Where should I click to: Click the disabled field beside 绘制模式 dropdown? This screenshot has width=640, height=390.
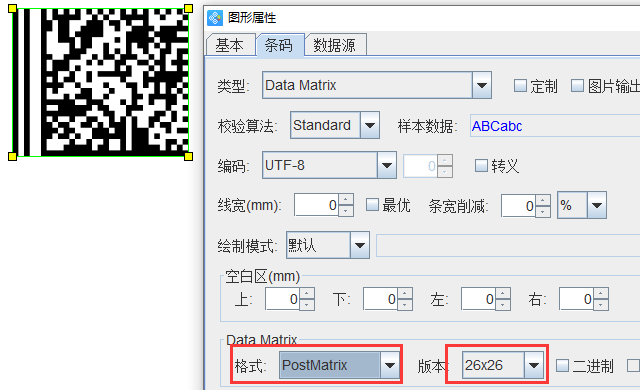click(508, 245)
